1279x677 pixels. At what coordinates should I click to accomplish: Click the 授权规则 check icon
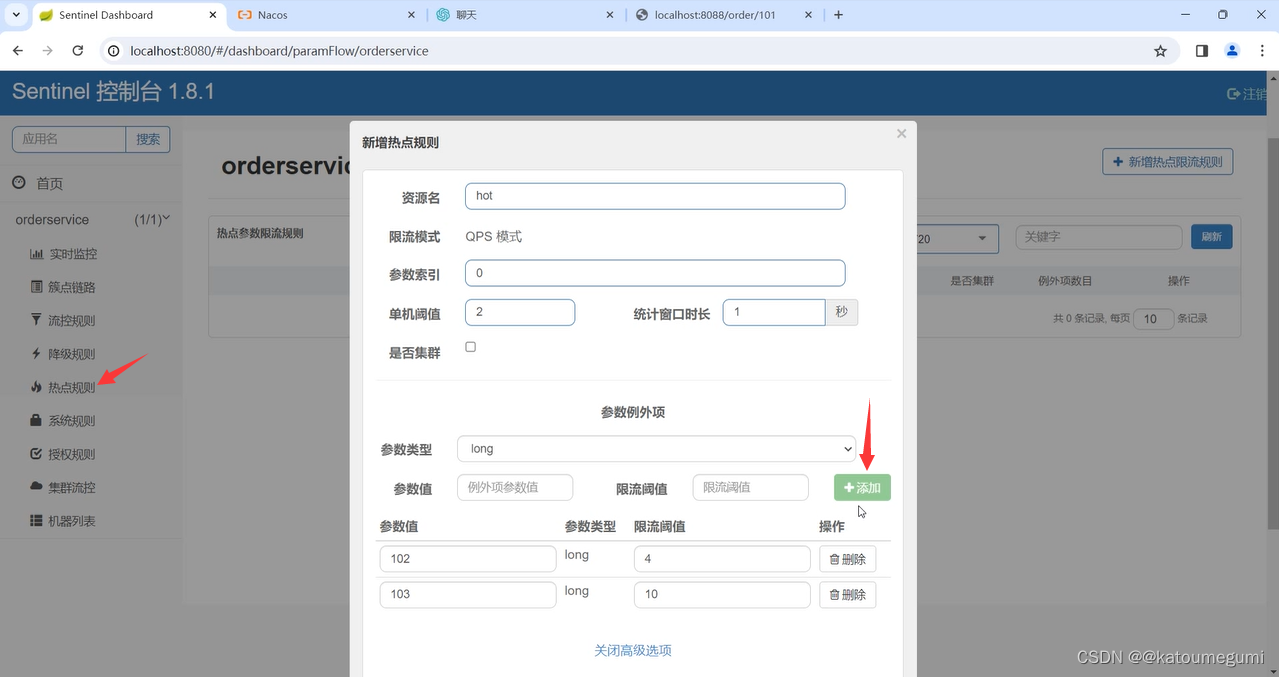coord(37,454)
